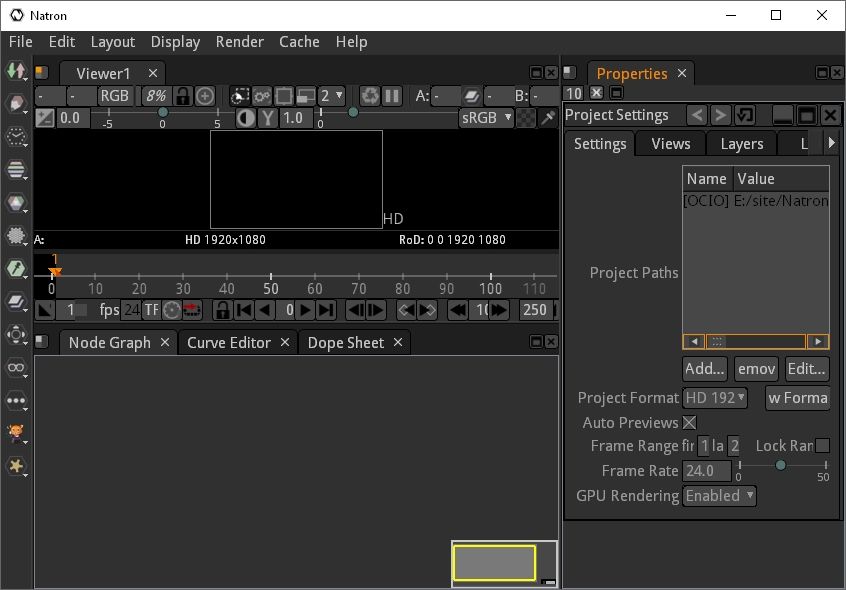Open the Render menu
The height and width of the screenshot is (590, 846).
pyautogui.click(x=240, y=42)
